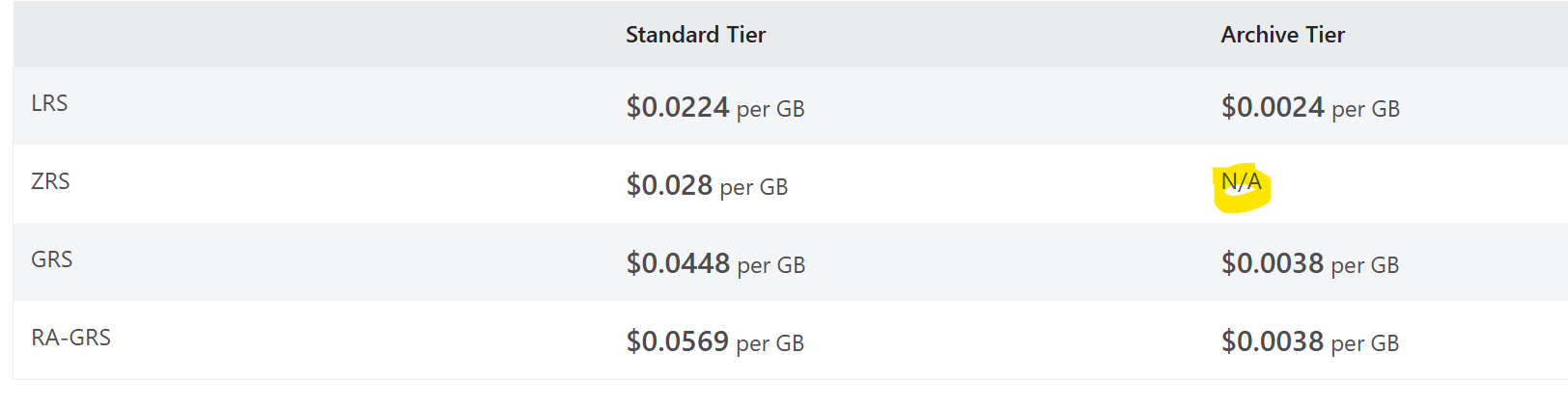Click the GRS Archive Tier $0.0038 amount
1568x408 pixels.
[x=1272, y=263]
